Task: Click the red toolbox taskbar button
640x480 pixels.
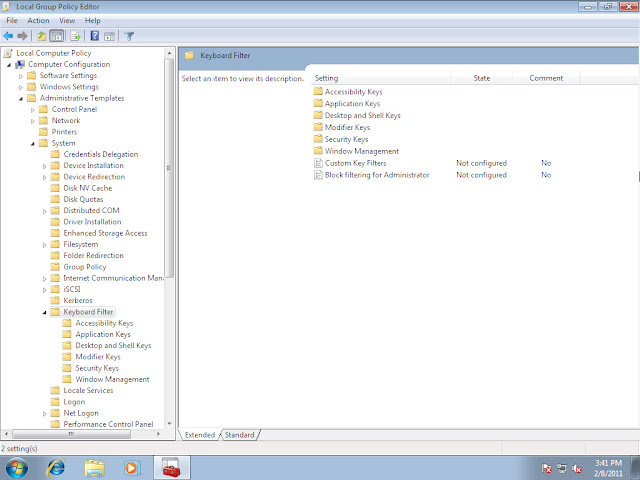Action: 171,468
